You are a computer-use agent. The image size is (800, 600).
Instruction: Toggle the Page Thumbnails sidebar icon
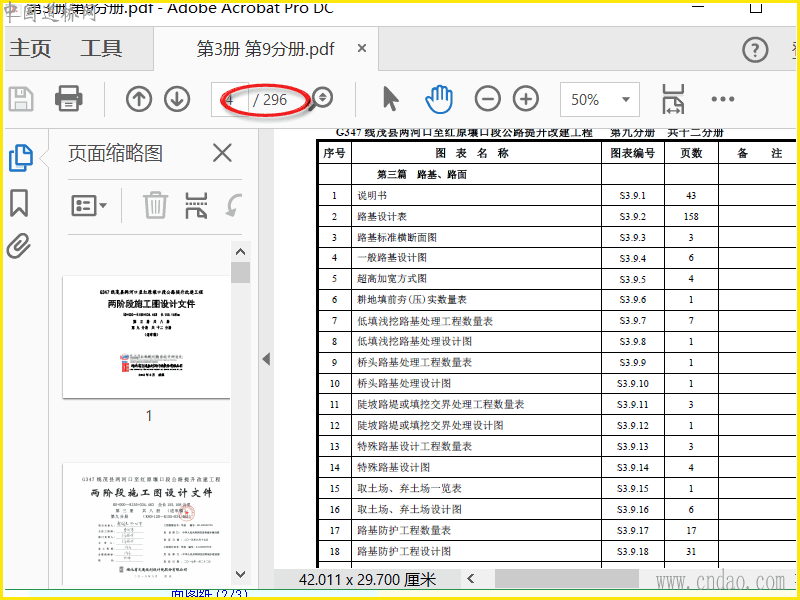tap(21, 158)
